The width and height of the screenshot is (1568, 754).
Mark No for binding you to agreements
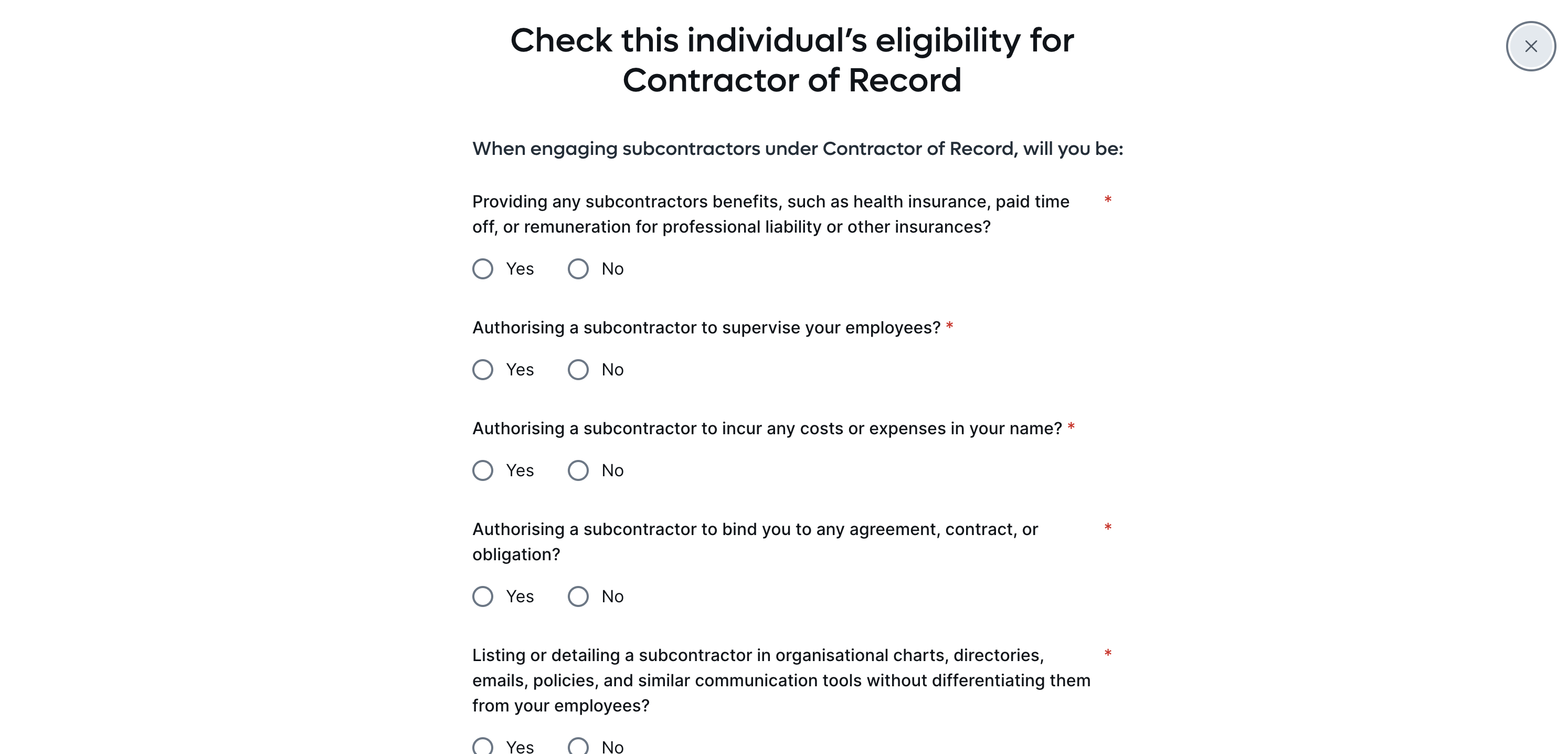(x=578, y=596)
